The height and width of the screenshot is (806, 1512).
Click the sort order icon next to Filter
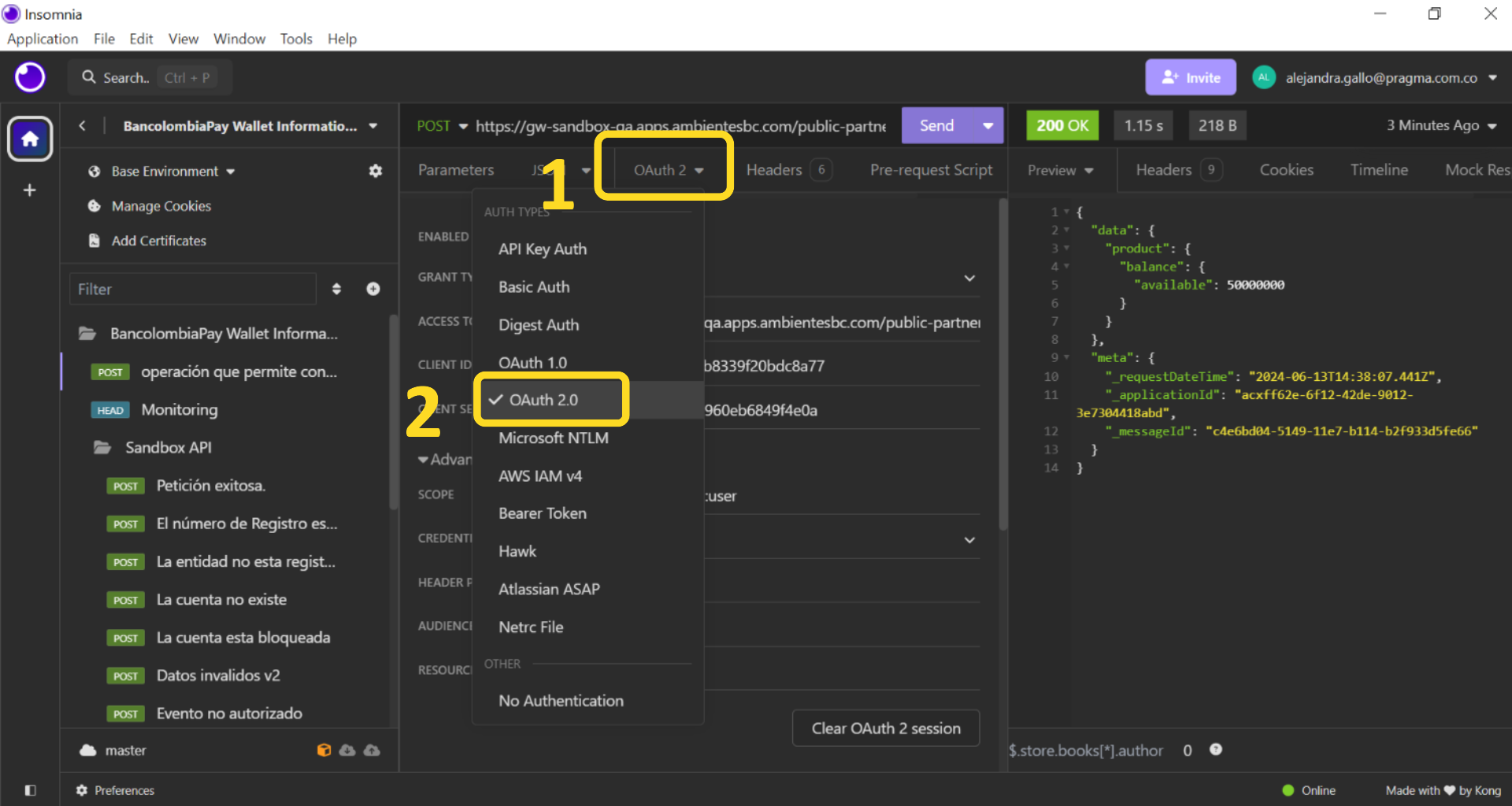tap(336, 289)
